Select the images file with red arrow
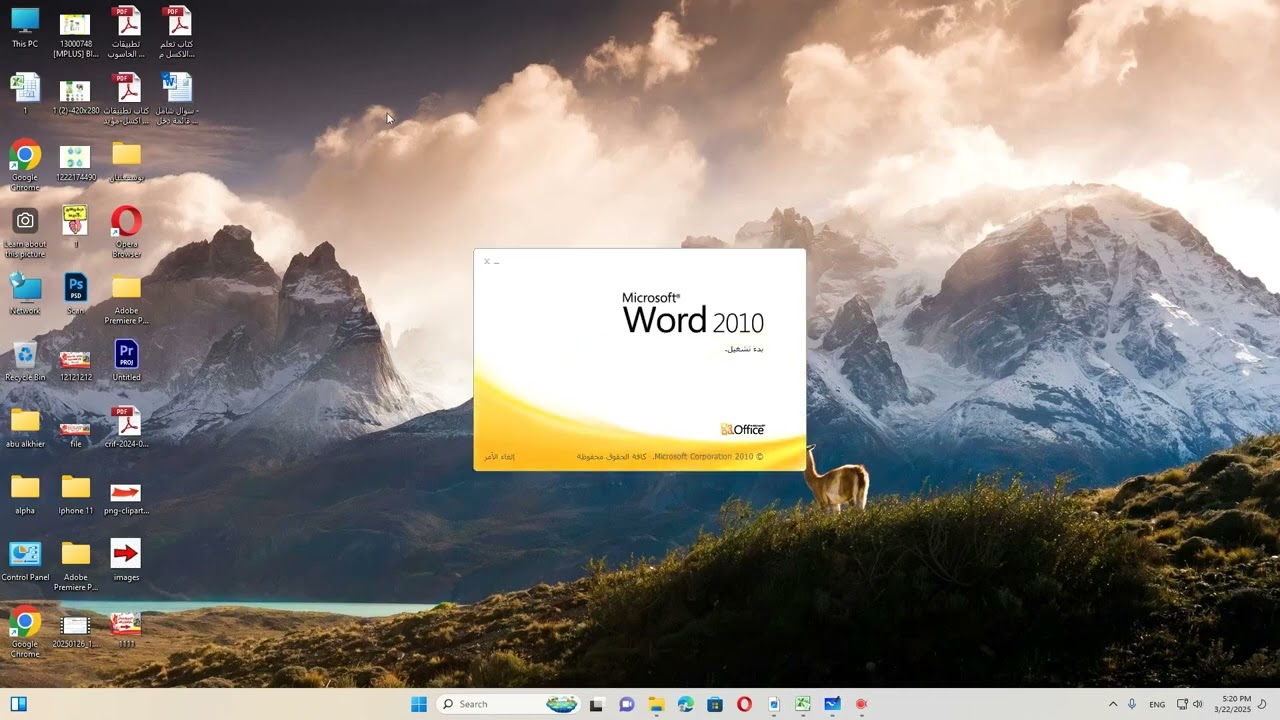The height and width of the screenshot is (720, 1280). (x=126, y=561)
